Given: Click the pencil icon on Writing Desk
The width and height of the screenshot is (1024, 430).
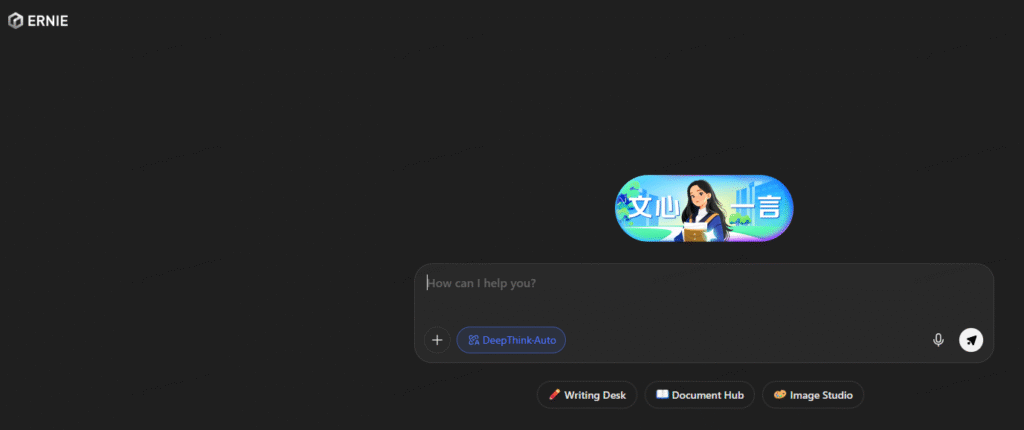Looking at the screenshot, I should [554, 395].
